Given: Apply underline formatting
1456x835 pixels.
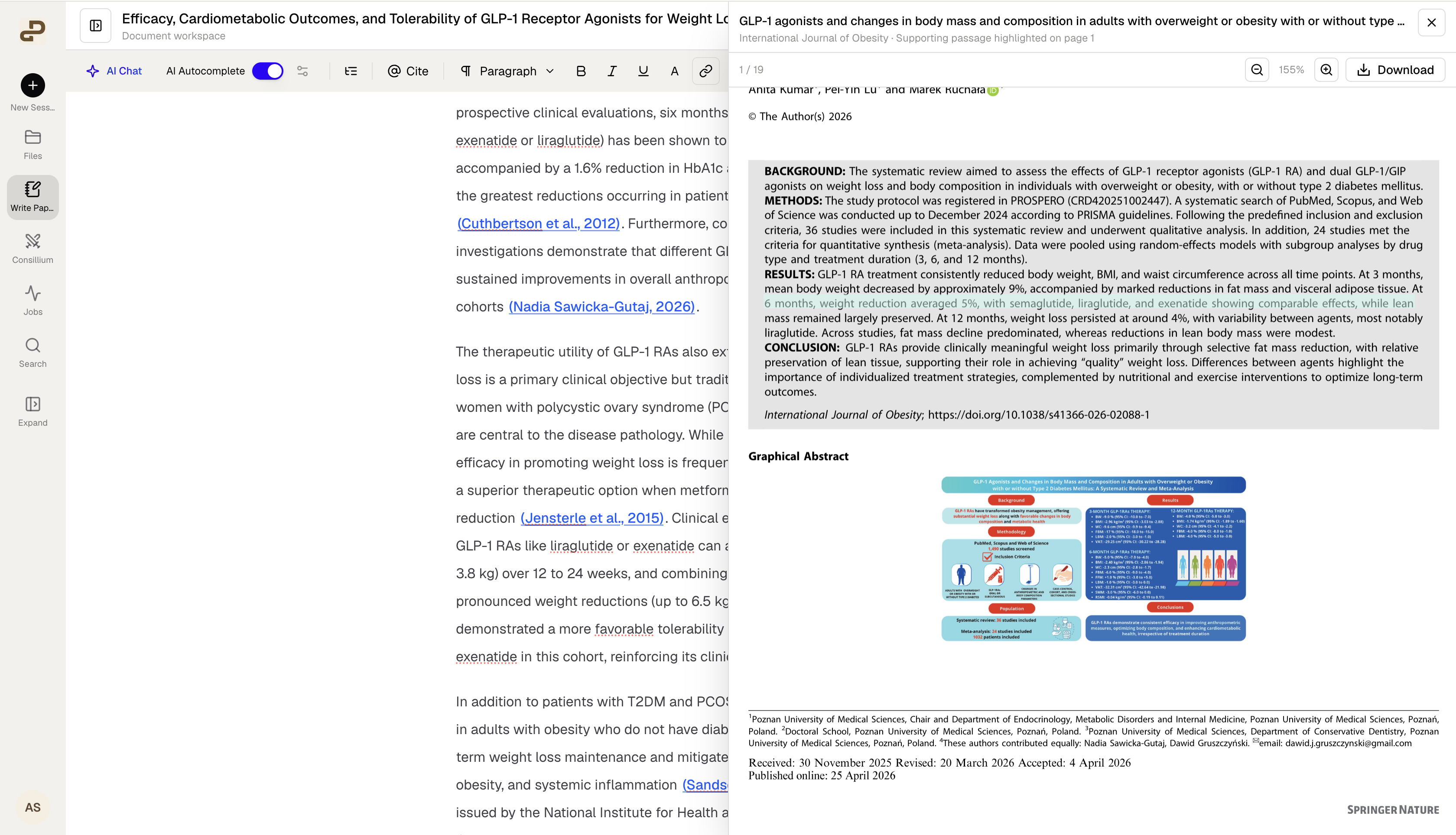Looking at the screenshot, I should tap(643, 71).
